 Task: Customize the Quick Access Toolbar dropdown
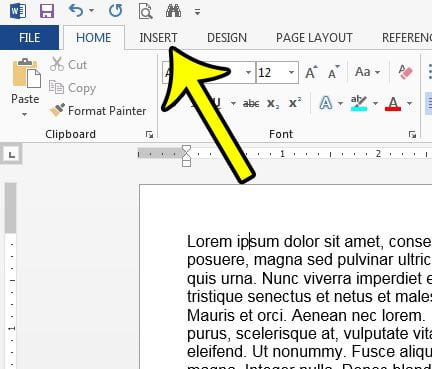197,12
